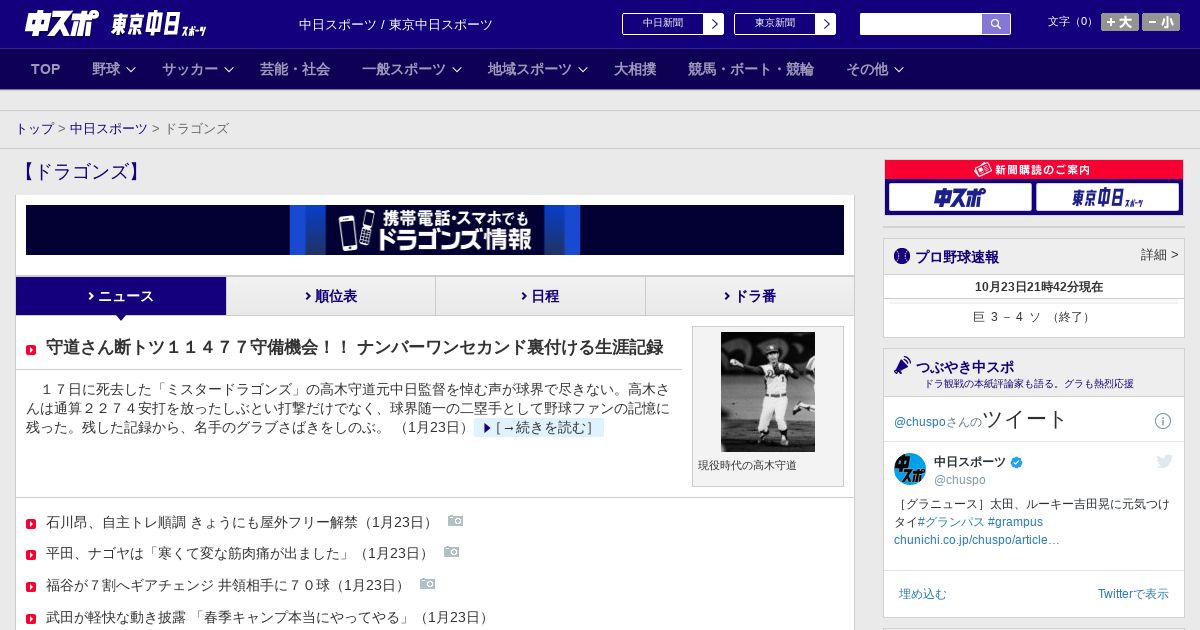The image size is (1200, 630).
Task: Click camera icon beside 石川昂 article
Action: [x=456, y=521]
